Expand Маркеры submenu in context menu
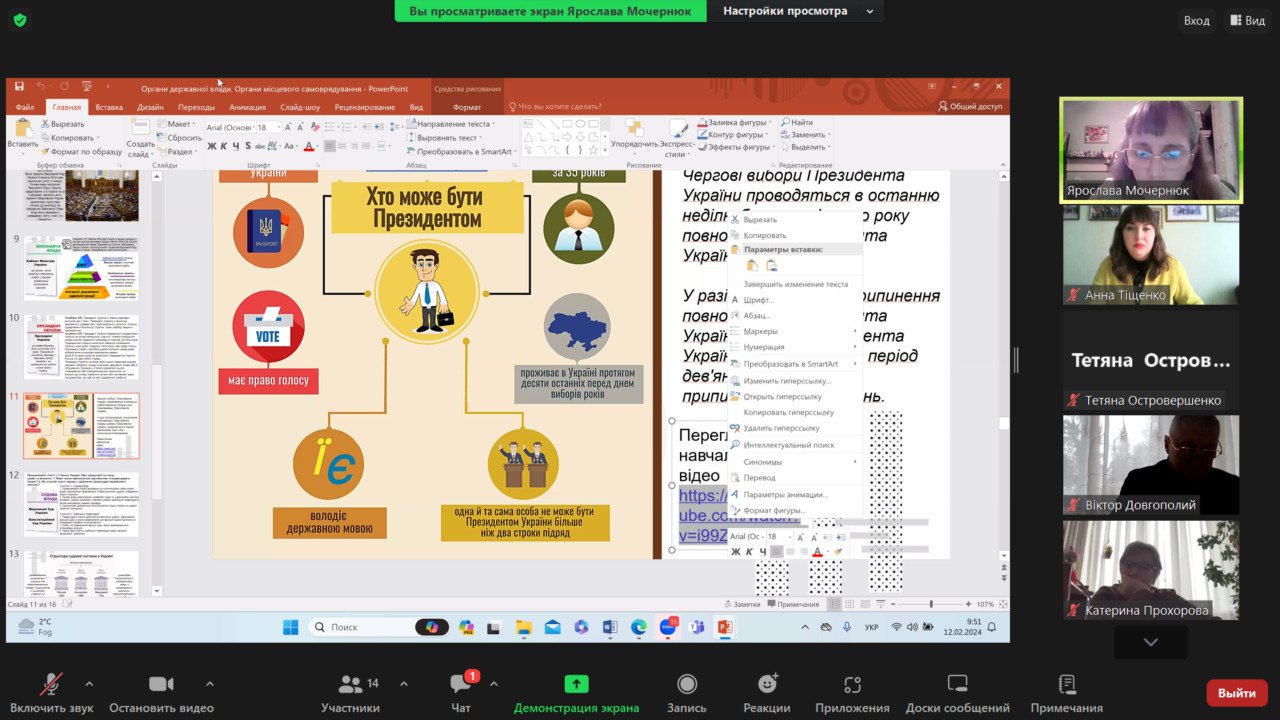Screen dimensions: 1280x720 coord(795,331)
